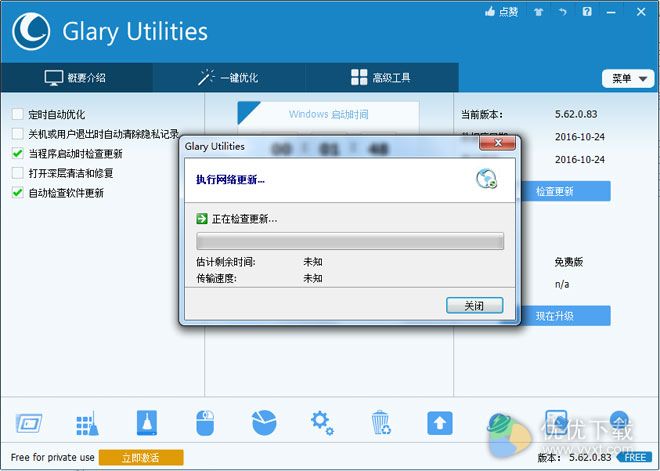This screenshot has width=660, height=471.
Task: Click current version number 5.62.0.83 near 当前版本
Action: [576, 114]
